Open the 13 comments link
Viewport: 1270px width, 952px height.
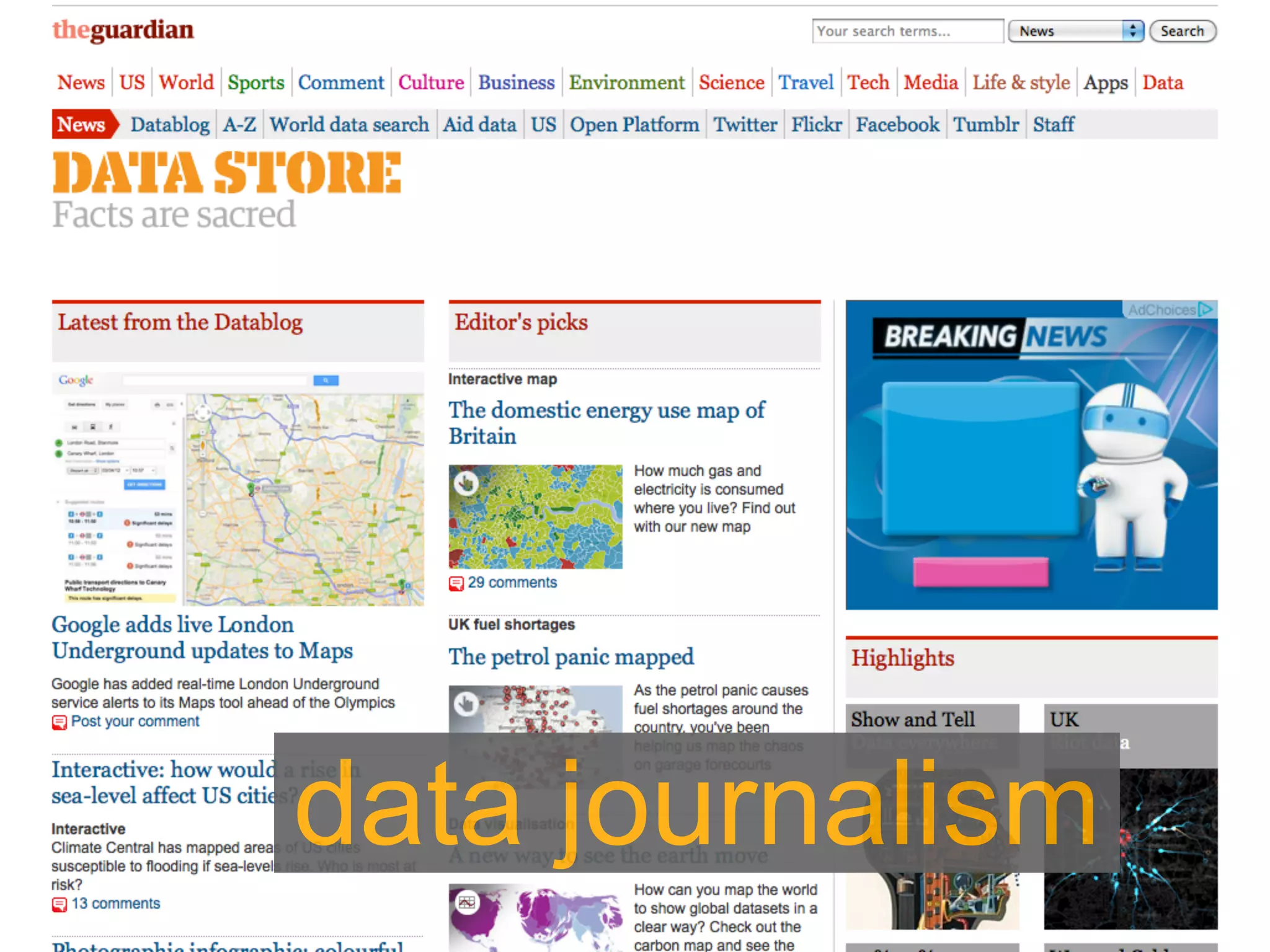(x=116, y=904)
